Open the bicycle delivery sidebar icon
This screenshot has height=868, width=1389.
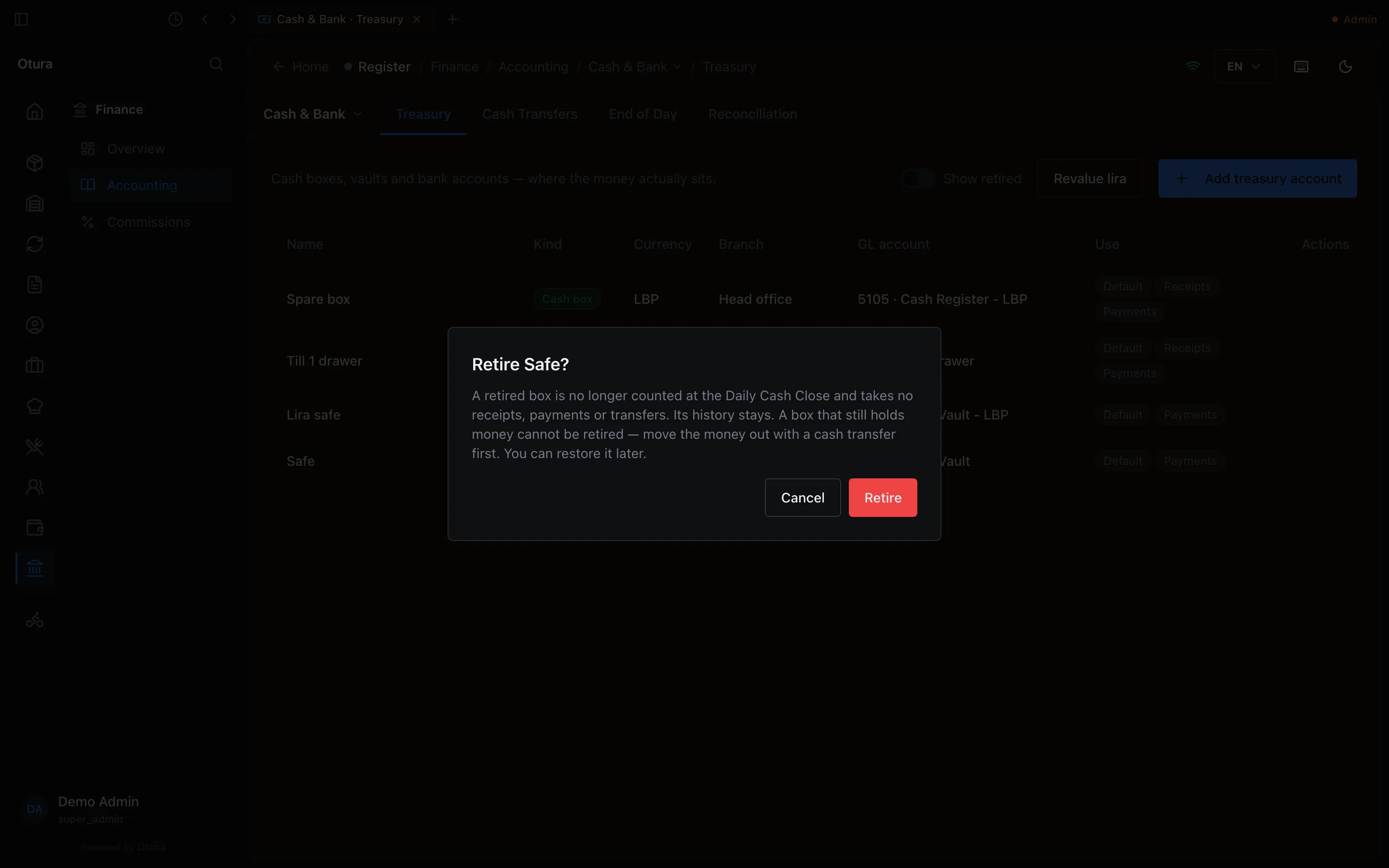pos(34,620)
